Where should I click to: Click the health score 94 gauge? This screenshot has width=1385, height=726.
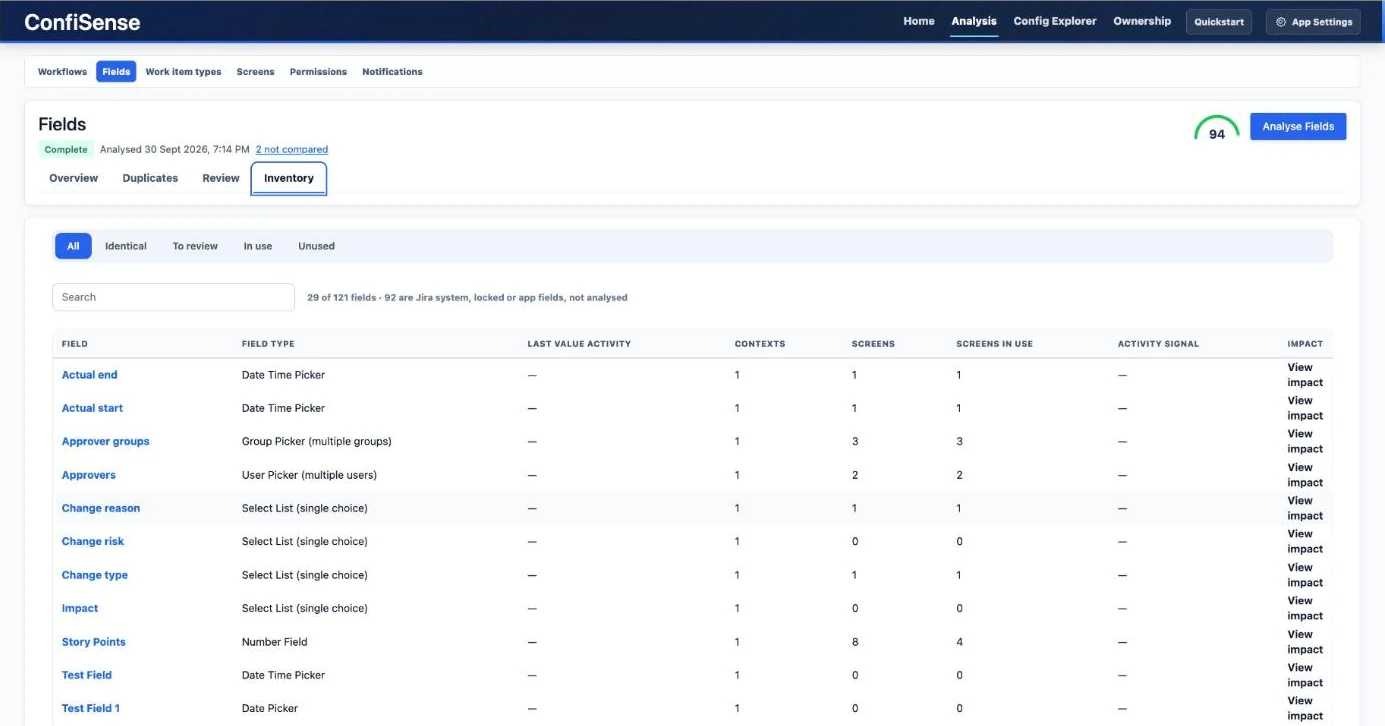(x=1216, y=129)
